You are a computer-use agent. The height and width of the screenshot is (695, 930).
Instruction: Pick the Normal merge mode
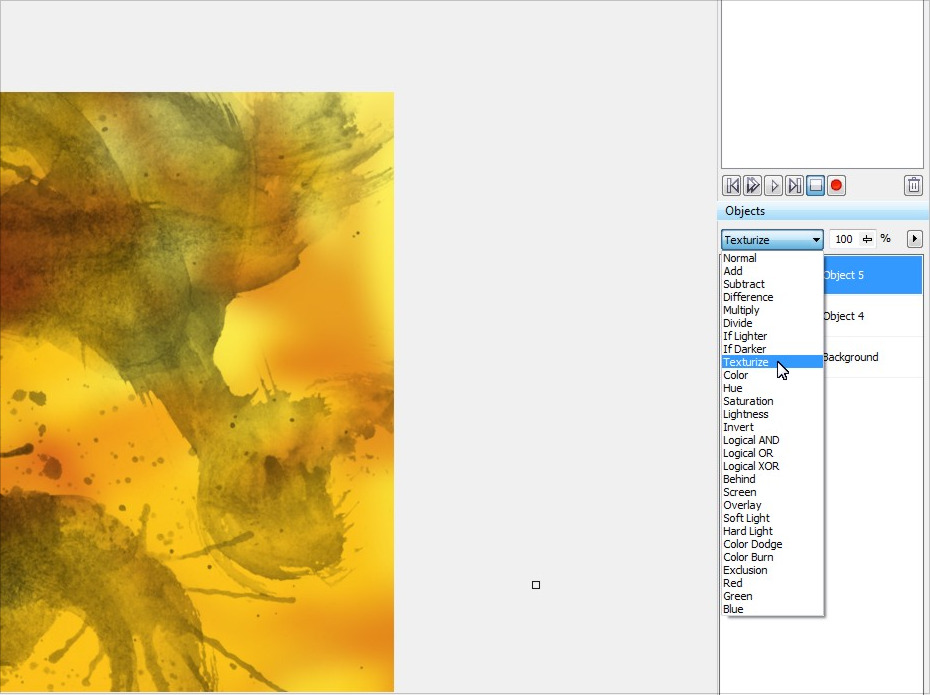click(740, 258)
